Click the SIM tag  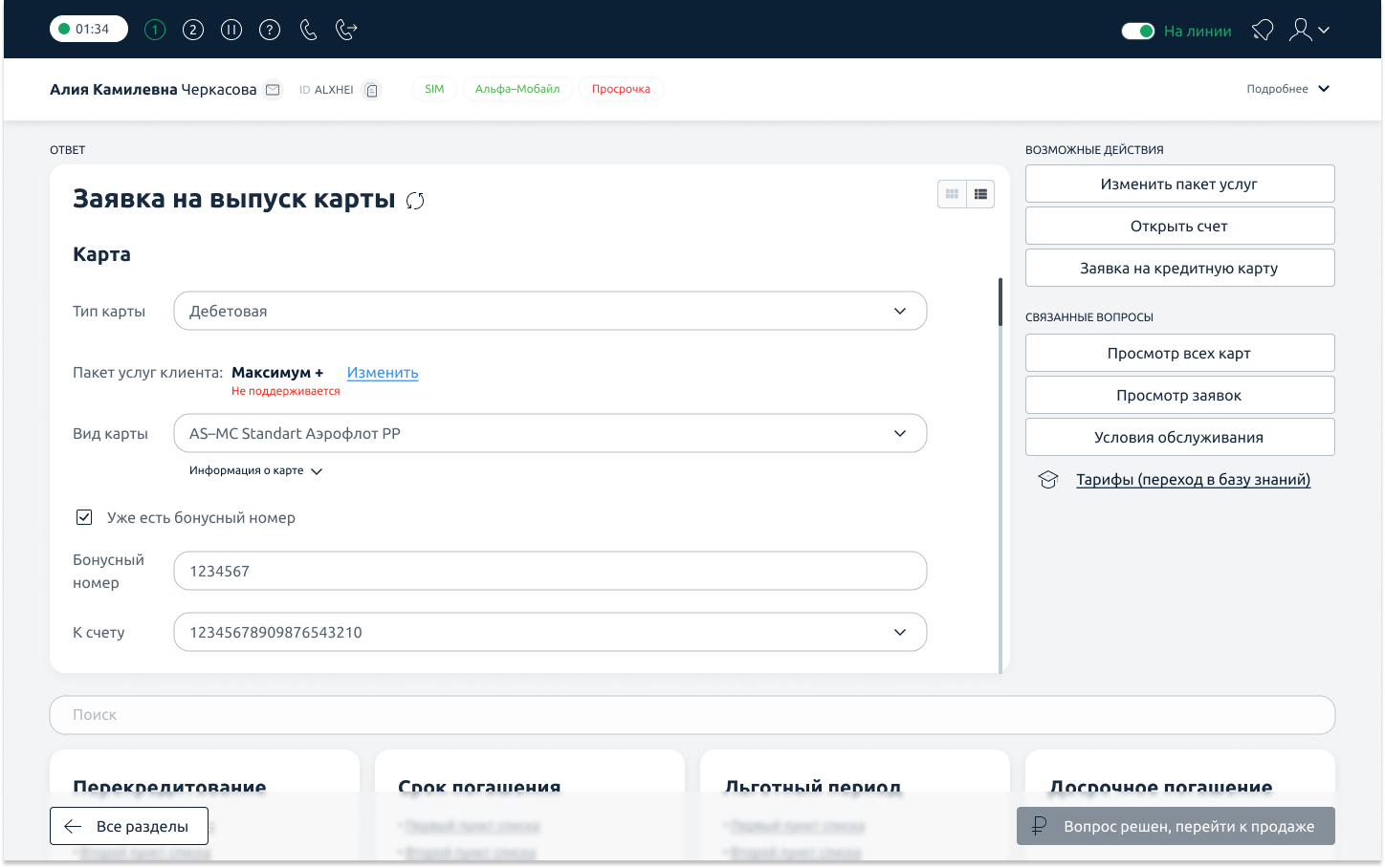point(434,89)
